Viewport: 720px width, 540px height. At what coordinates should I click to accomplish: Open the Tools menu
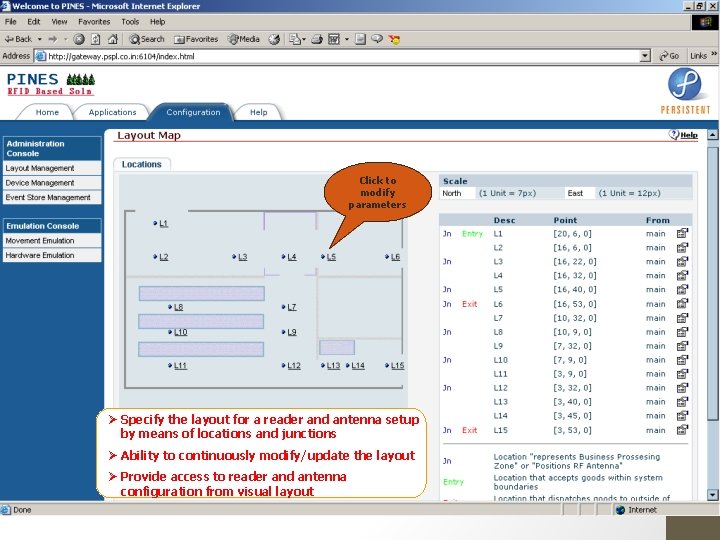(130, 22)
